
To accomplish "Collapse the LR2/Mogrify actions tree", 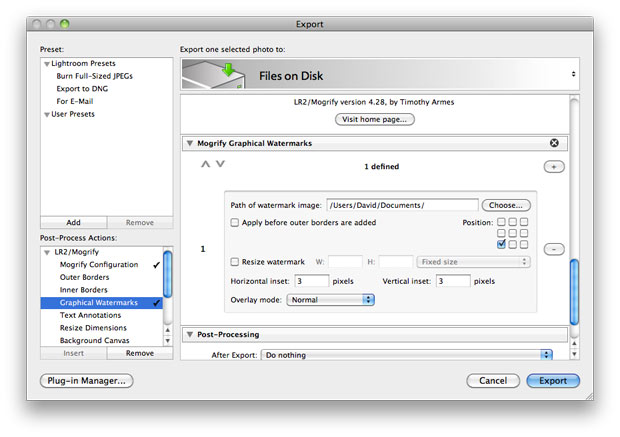I will tap(47, 252).
